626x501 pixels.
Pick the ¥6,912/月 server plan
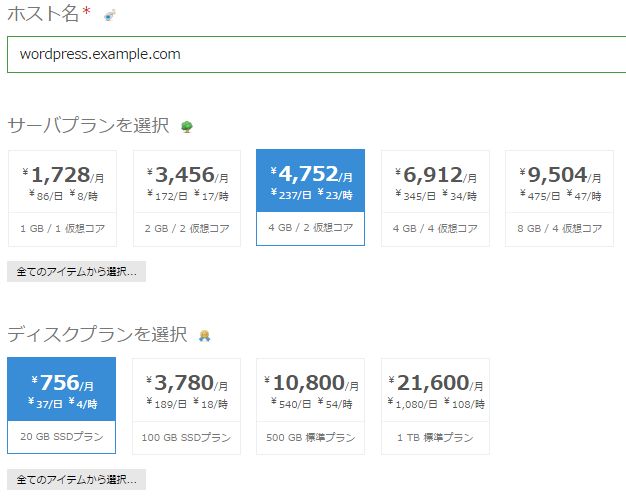[x=435, y=197]
